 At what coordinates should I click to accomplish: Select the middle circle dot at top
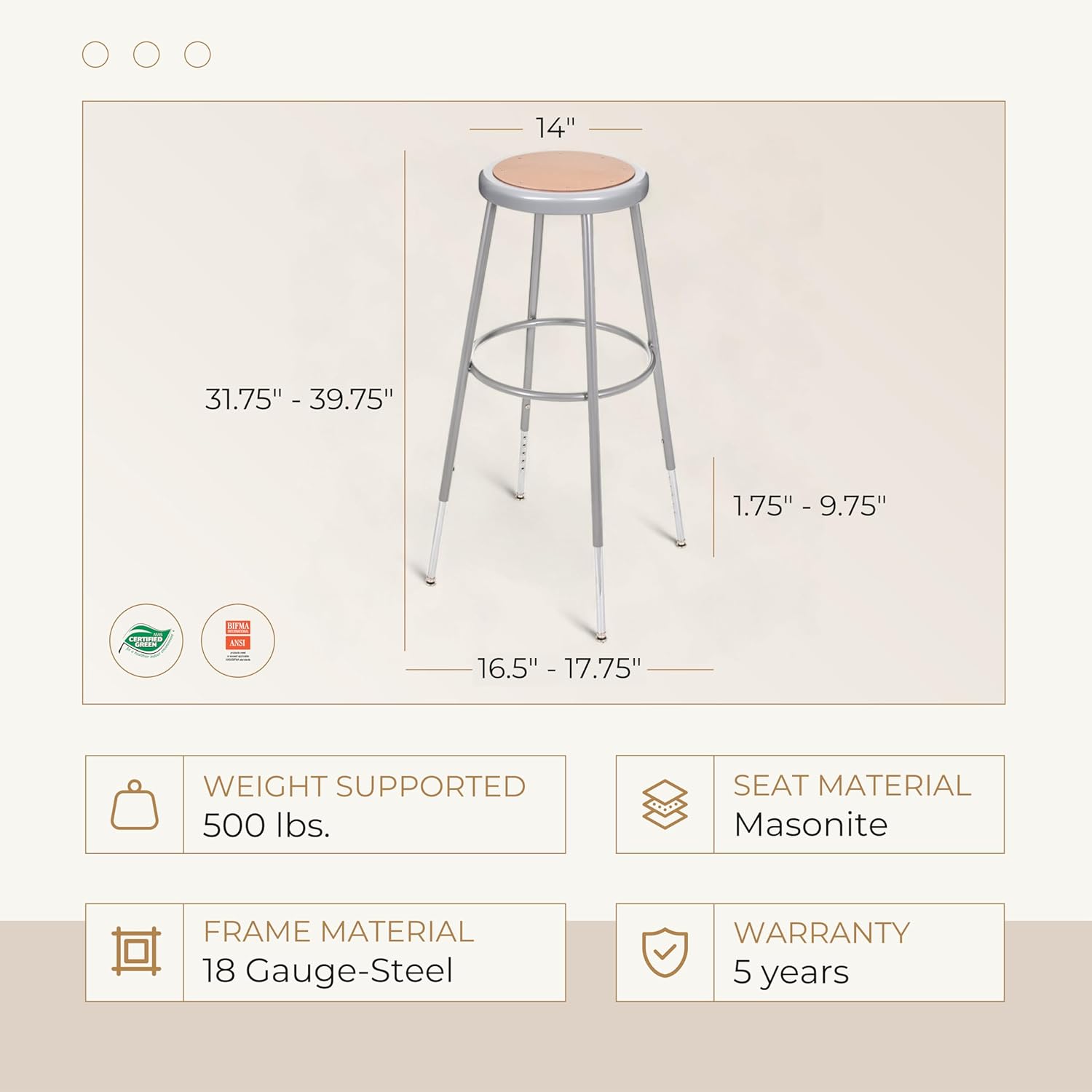[146, 55]
